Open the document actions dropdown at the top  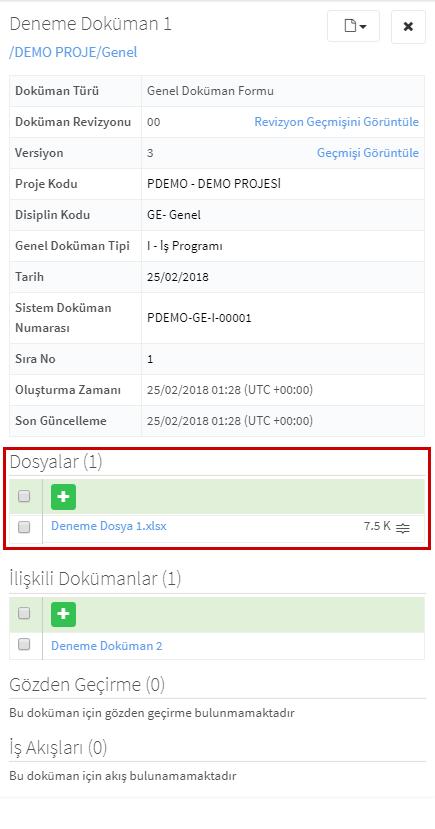(x=353, y=26)
